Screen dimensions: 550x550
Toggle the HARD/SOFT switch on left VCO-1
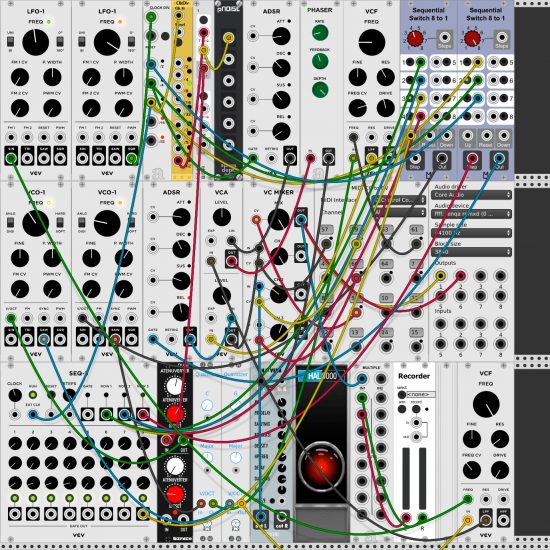[x=60, y=222]
